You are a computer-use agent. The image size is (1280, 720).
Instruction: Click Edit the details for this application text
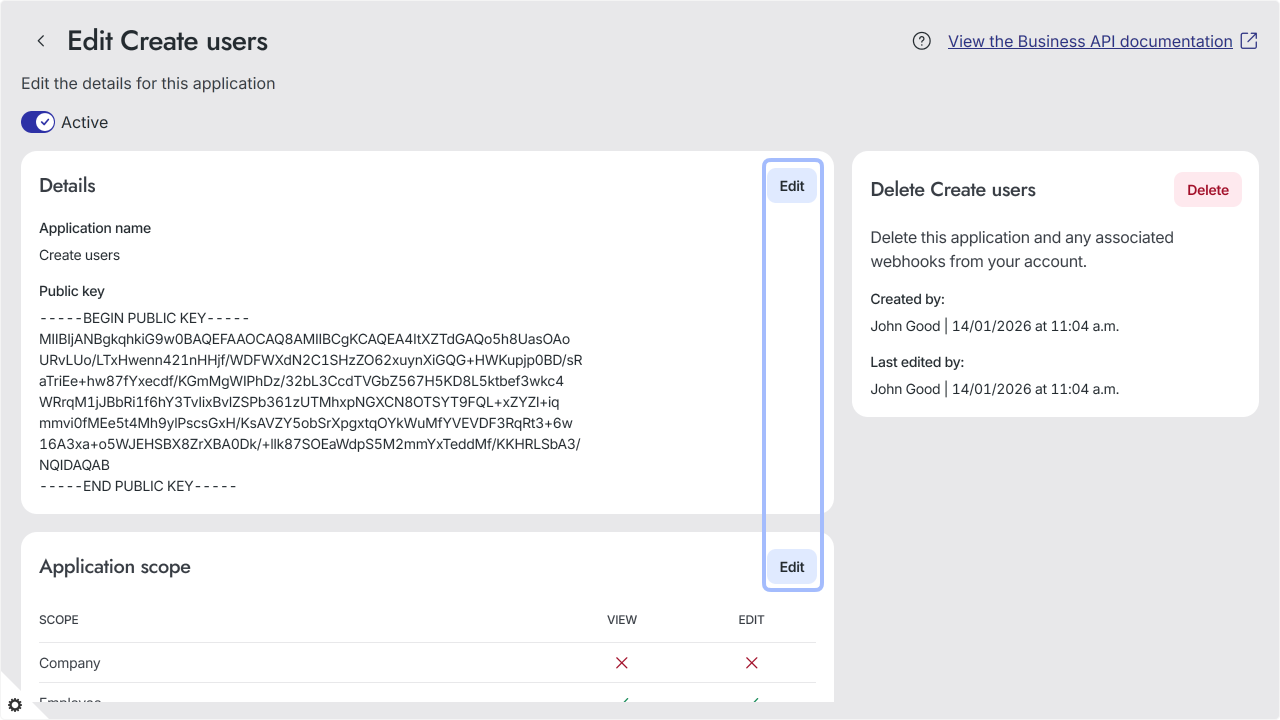(x=148, y=83)
